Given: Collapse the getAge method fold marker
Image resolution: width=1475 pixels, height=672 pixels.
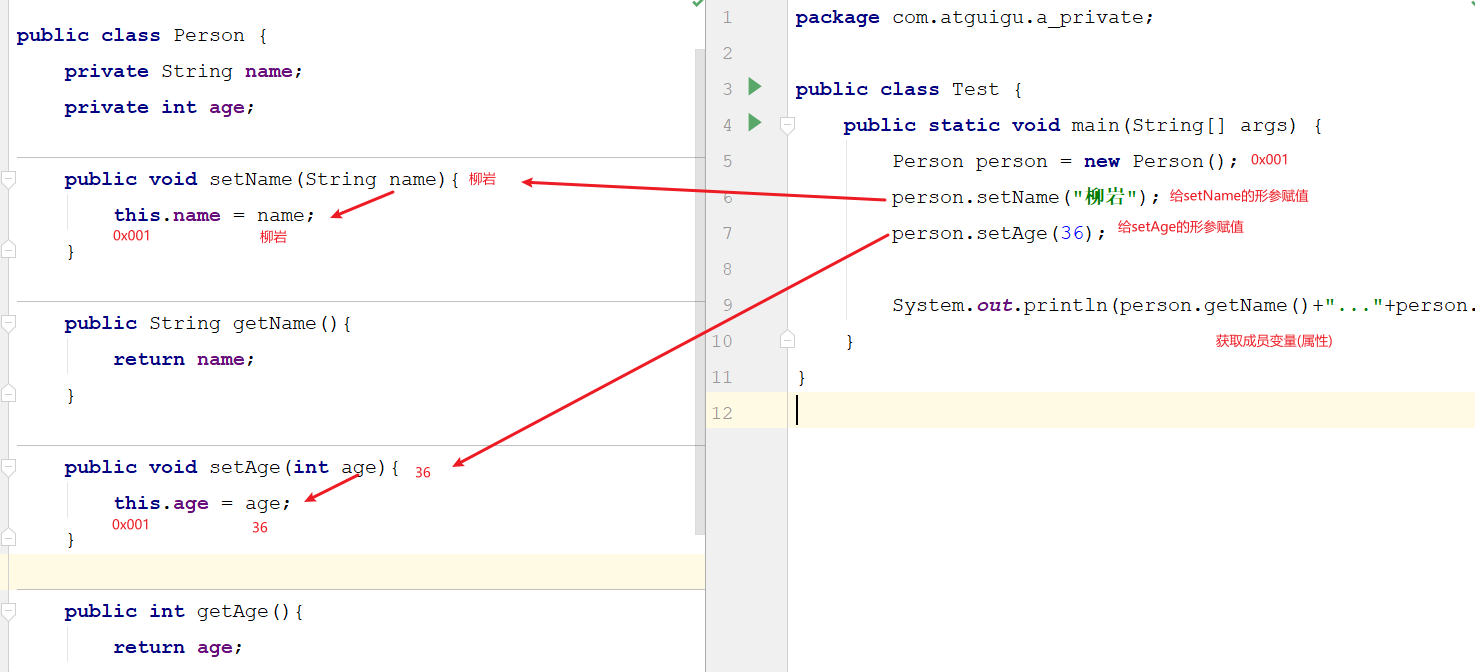Looking at the screenshot, I should (x=9, y=611).
